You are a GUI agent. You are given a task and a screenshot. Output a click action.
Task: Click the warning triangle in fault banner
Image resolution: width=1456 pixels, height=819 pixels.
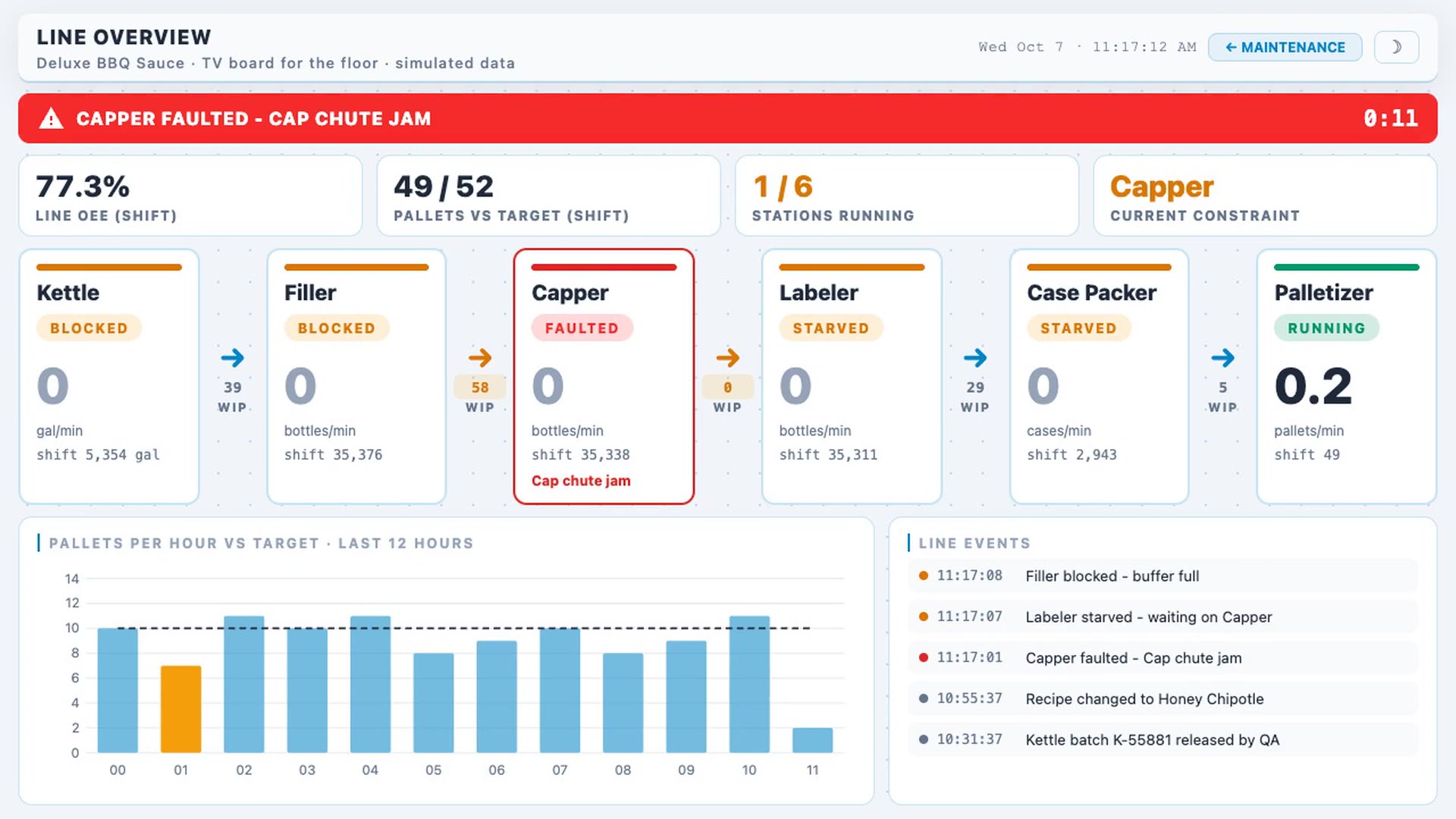[51, 118]
